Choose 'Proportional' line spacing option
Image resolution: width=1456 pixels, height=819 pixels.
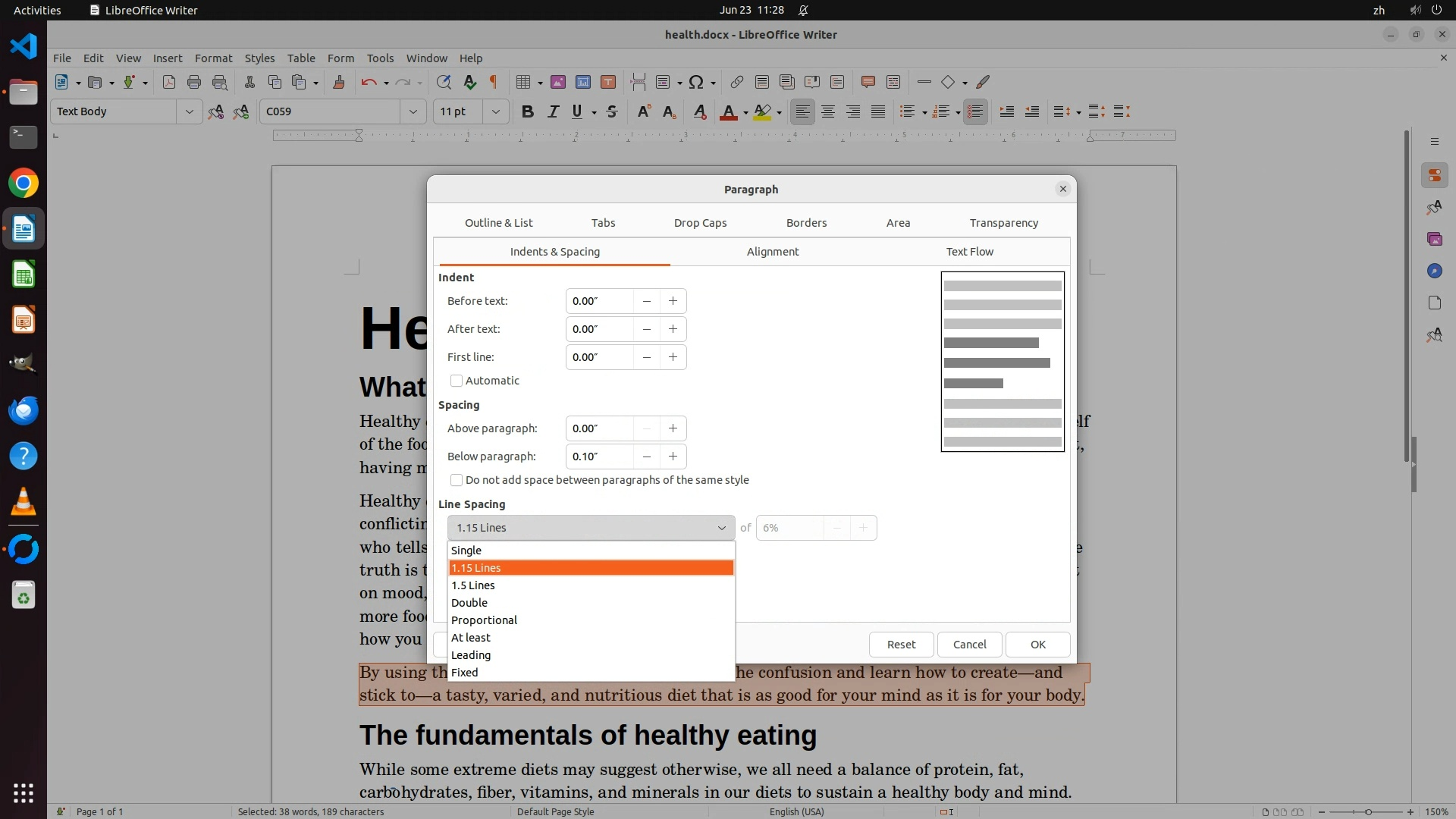[x=484, y=620]
